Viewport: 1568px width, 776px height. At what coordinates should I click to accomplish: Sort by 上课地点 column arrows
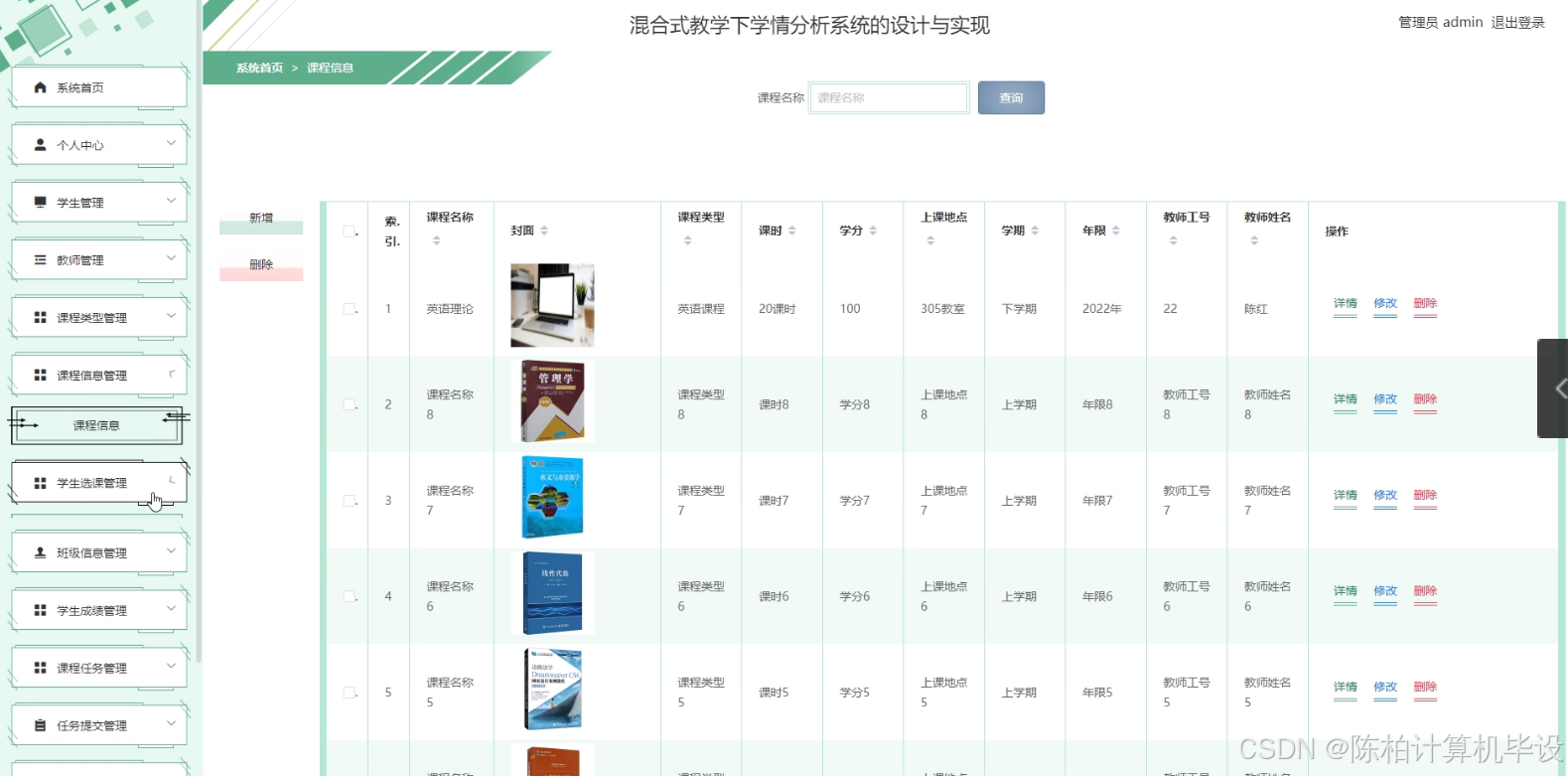tap(930, 240)
